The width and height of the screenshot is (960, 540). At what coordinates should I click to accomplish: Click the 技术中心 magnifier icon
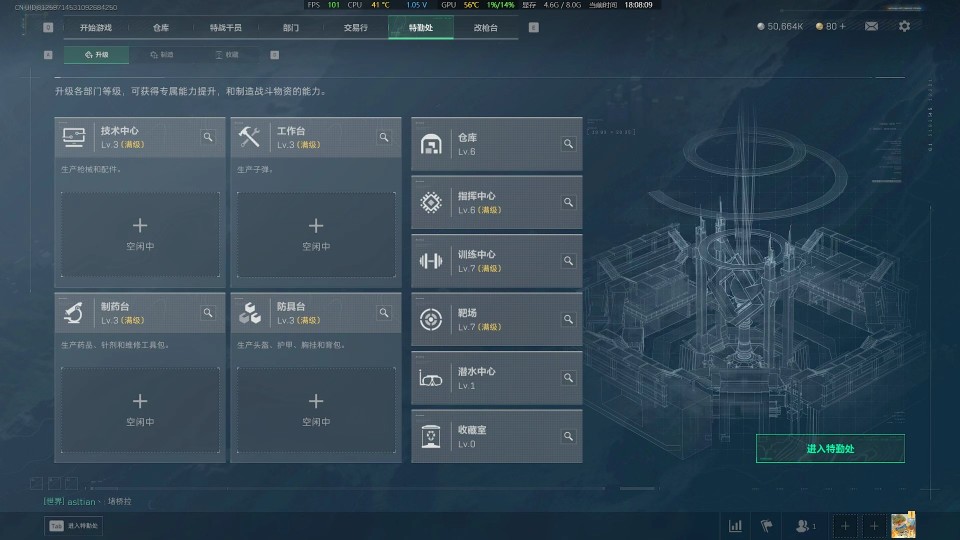208,137
